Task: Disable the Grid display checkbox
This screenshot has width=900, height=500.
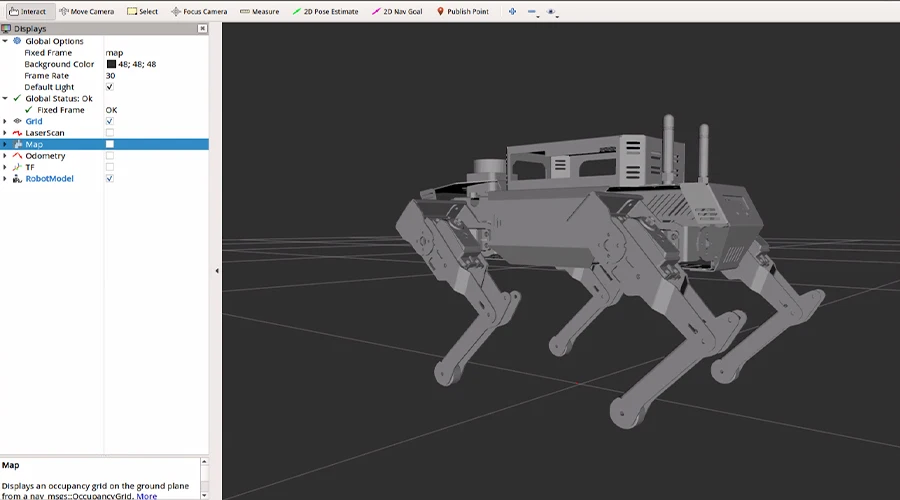Action: [x=110, y=121]
